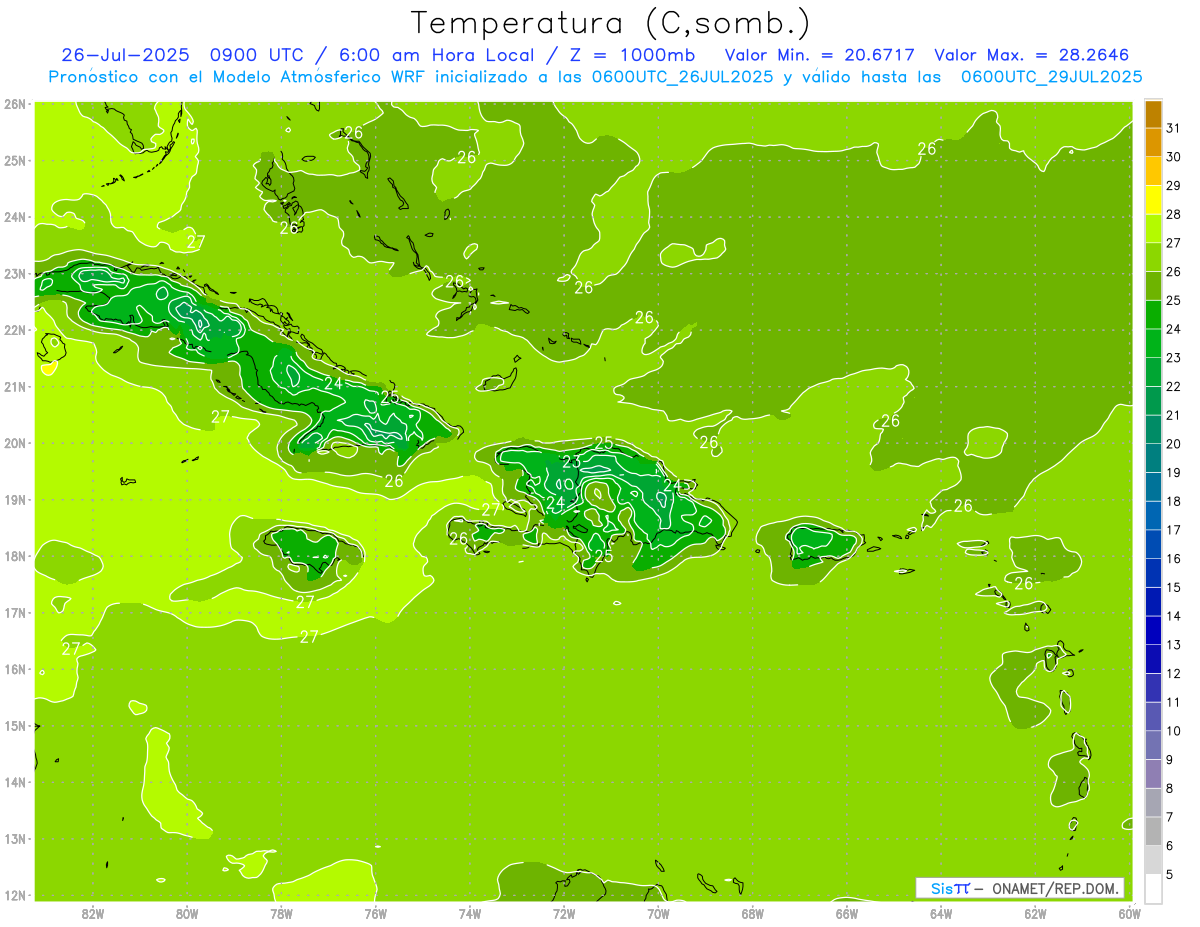Click the '60W' longitude axis label
Viewport: 1200px width, 927px height.
(x=1129, y=913)
